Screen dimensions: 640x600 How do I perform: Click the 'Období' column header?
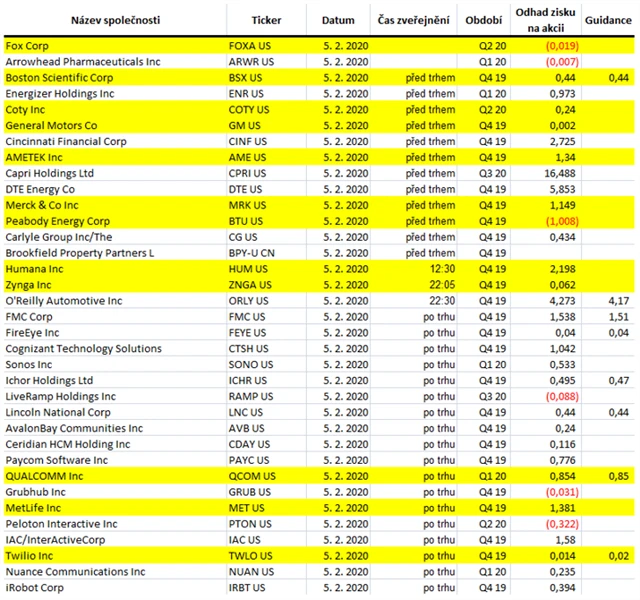tap(484, 20)
